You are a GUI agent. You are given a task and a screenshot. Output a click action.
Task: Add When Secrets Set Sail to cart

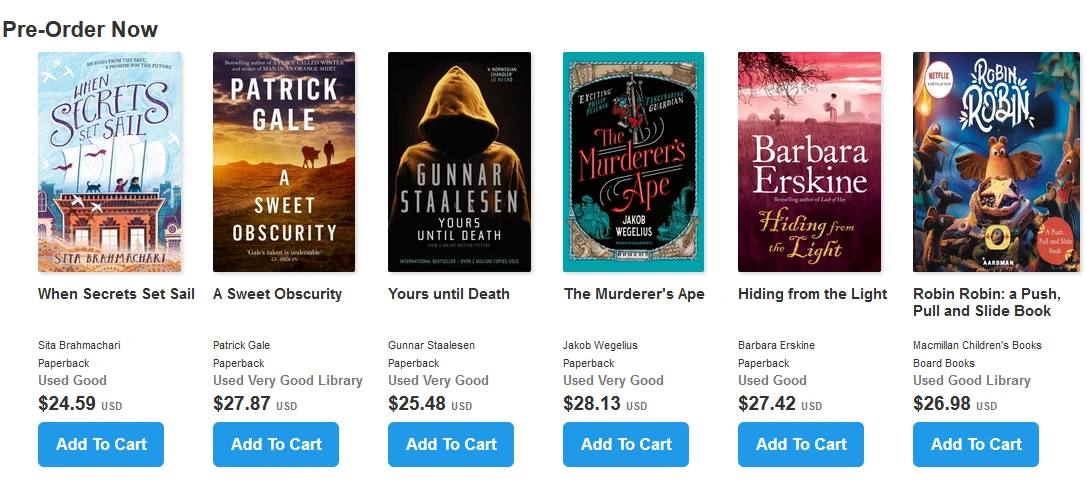101,445
